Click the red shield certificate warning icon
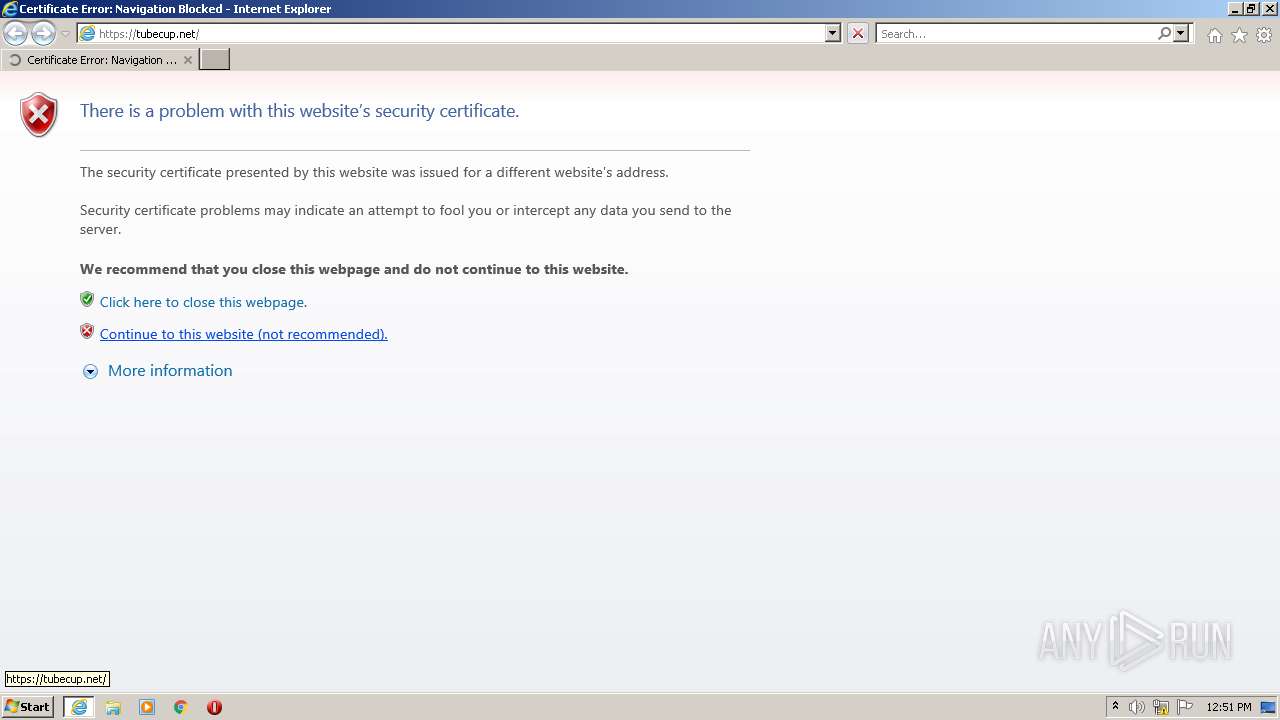1280x720 pixels. 39,114
